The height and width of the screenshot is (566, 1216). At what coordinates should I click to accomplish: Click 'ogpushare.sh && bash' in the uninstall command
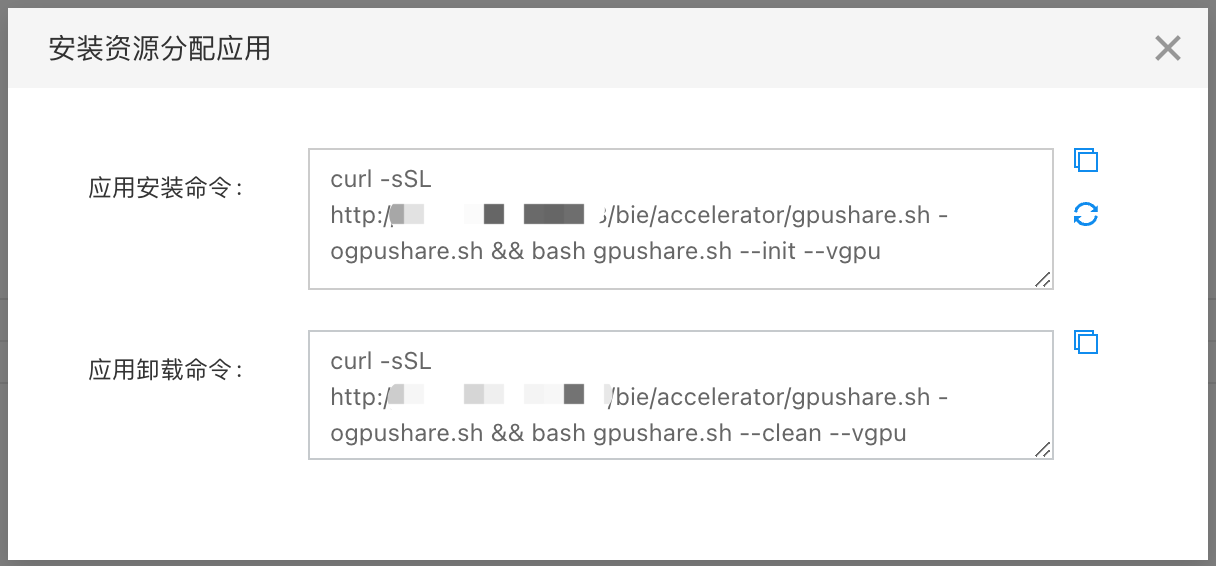pos(458,433)
